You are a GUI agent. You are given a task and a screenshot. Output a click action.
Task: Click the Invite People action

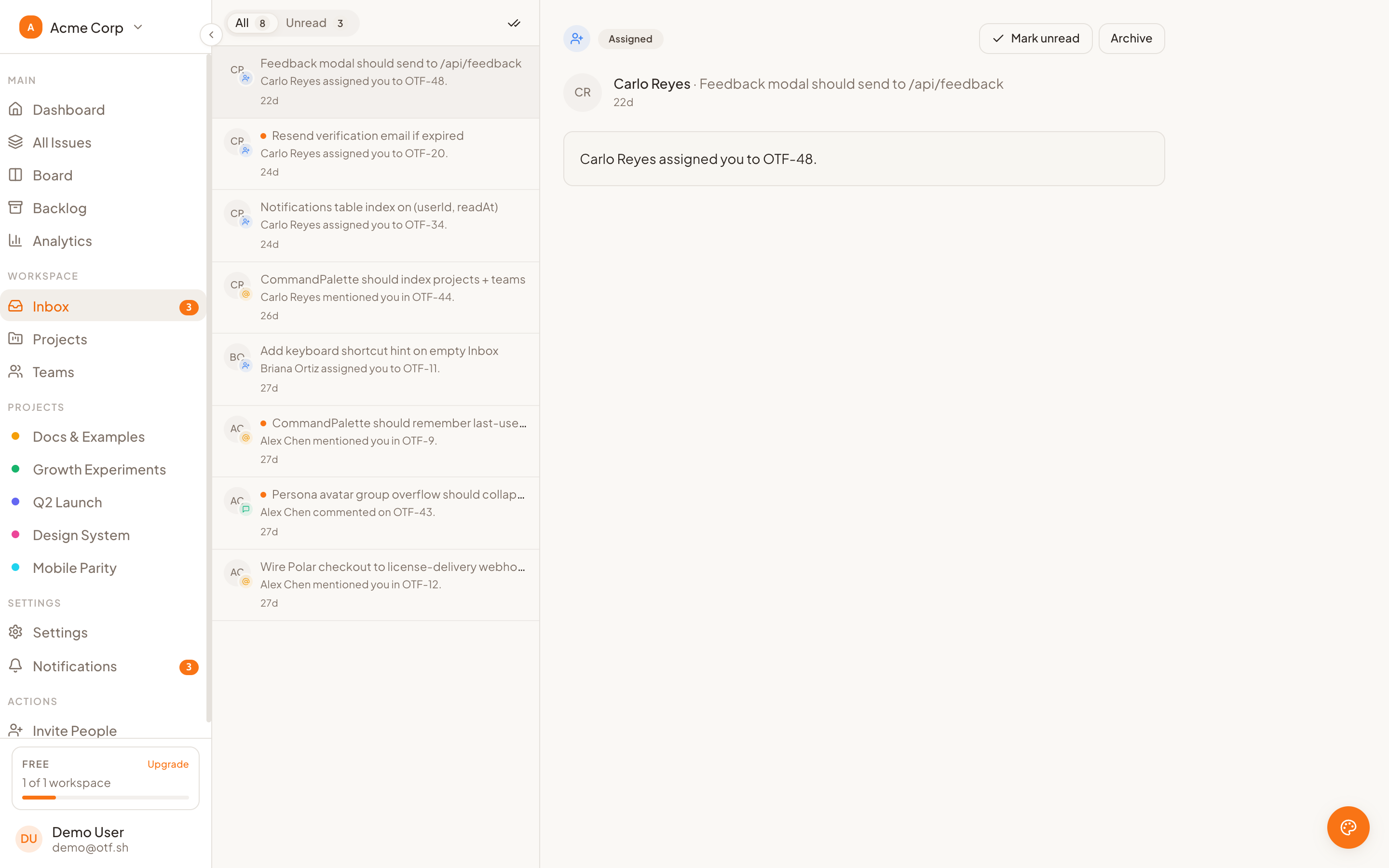[103, 730]
